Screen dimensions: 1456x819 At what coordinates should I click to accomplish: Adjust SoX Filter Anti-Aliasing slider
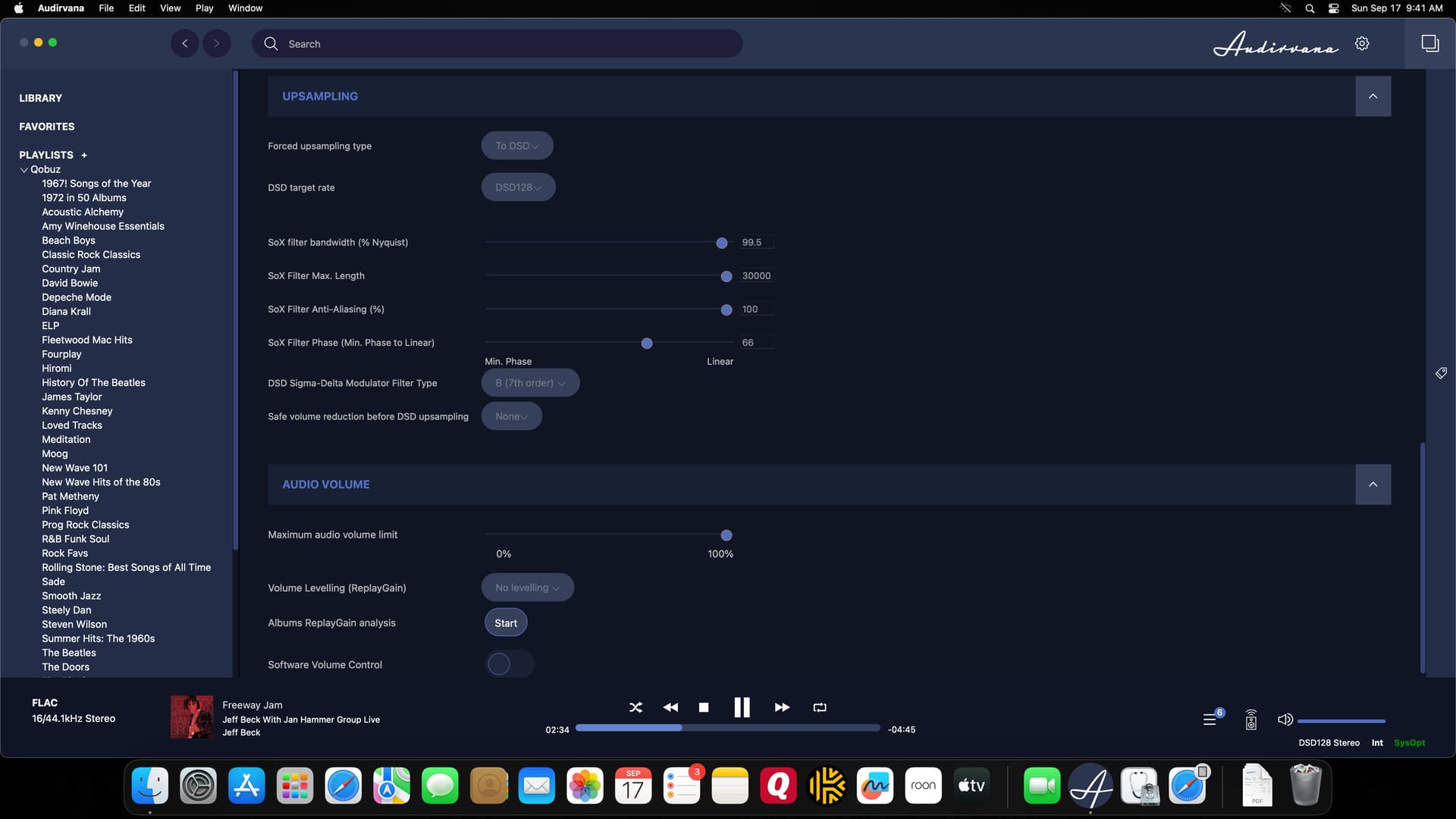pos(726,309)
